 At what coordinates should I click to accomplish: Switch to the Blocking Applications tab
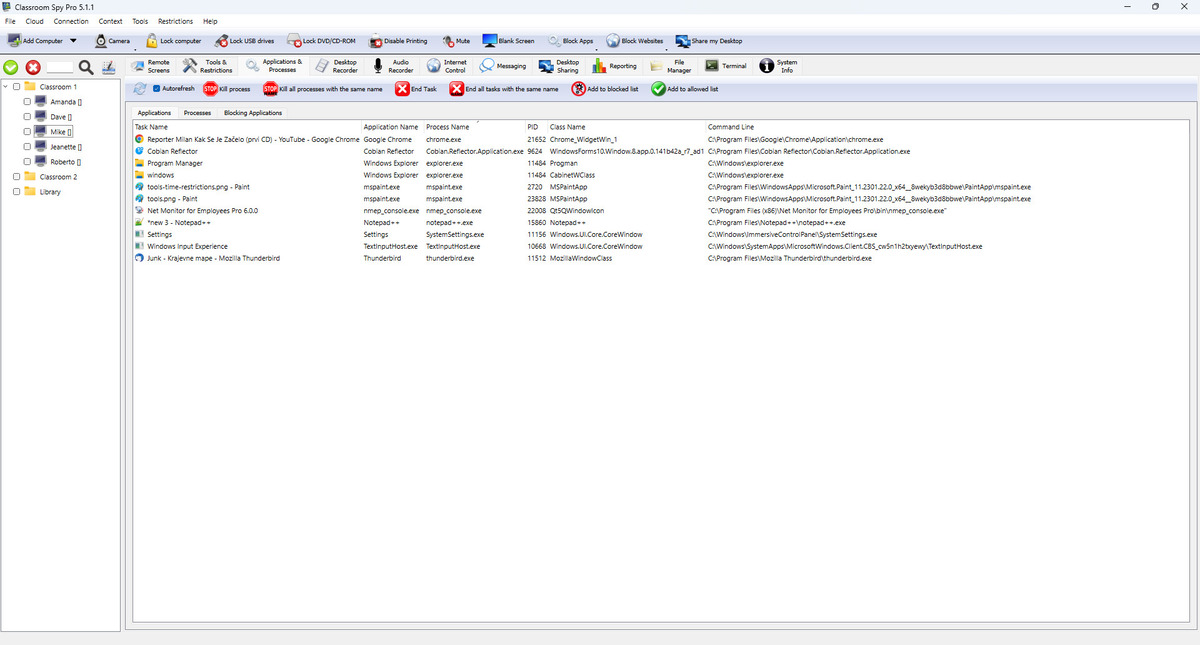252,113
